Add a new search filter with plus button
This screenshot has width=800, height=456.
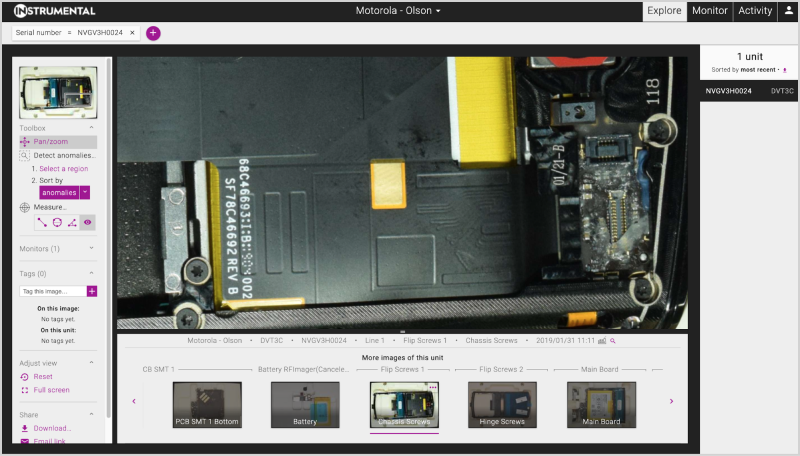tap(153, 33)
